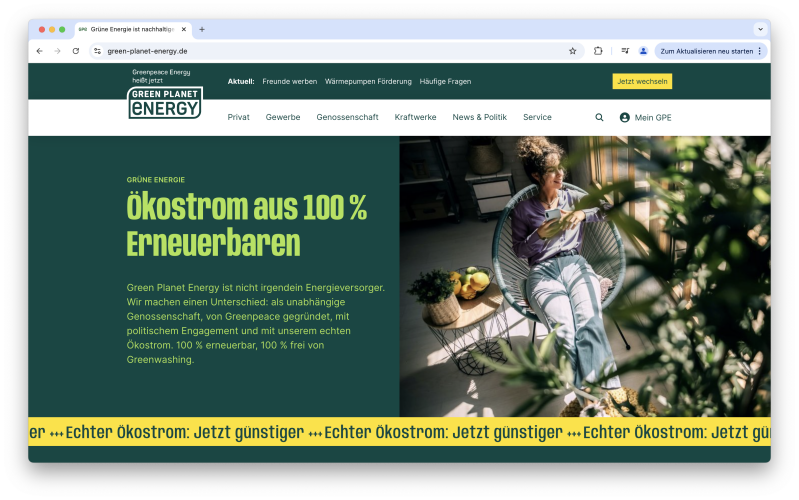Image resolution: width=799 pixels, height=500 pixels.
Task: Bookmark this page with the star icon
Action: 573,51
